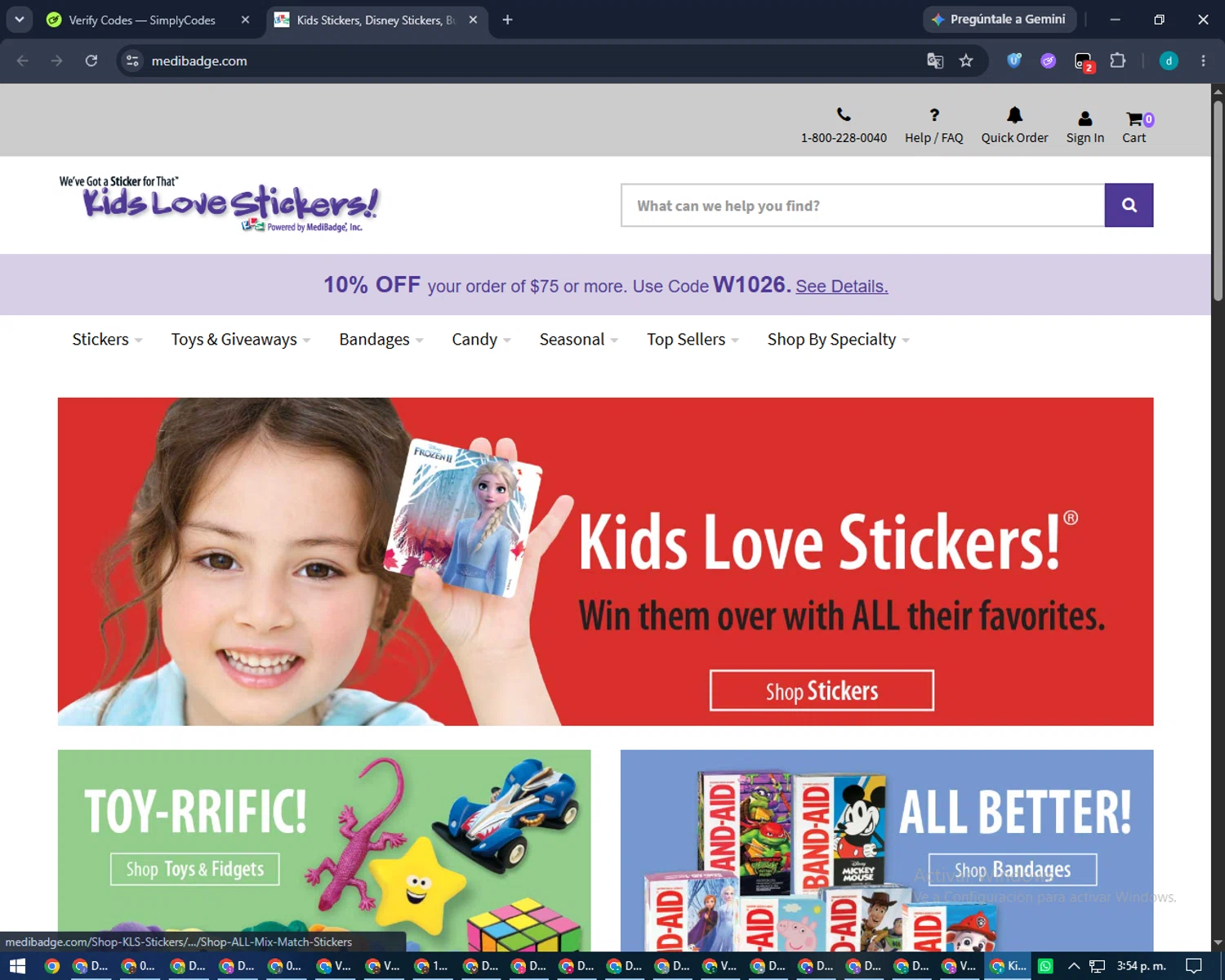Click the purple search magnifier button
1225x980 pixels.
[x=1129, y=205]
